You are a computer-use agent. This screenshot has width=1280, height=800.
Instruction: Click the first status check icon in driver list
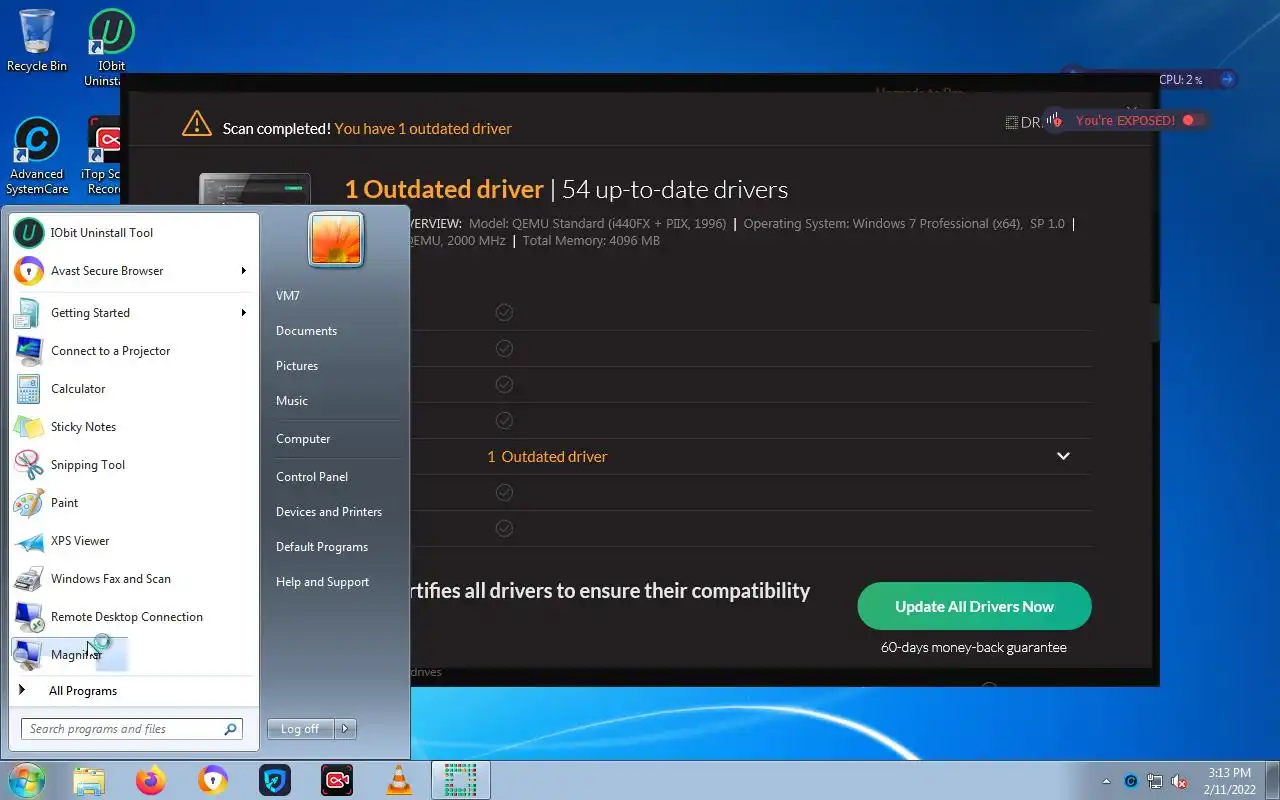(x=504, y=313)
